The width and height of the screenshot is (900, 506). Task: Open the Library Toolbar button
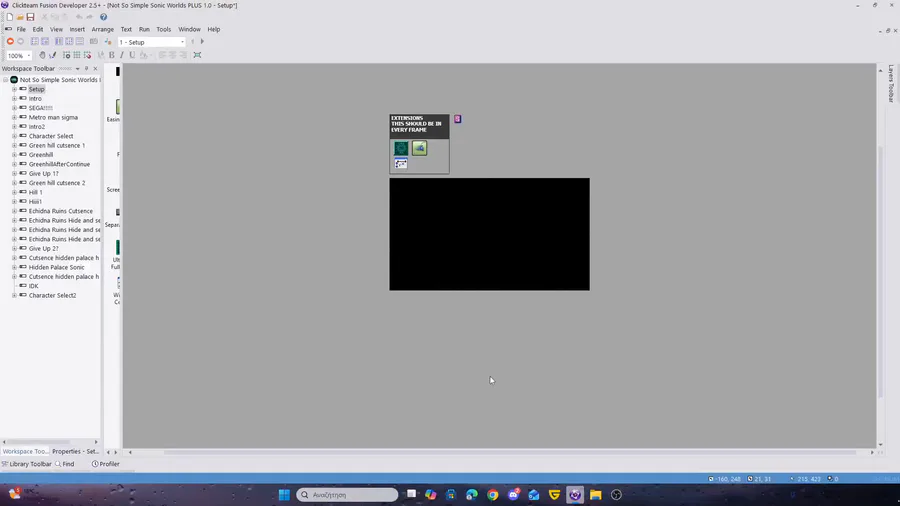tap(26, 464)
